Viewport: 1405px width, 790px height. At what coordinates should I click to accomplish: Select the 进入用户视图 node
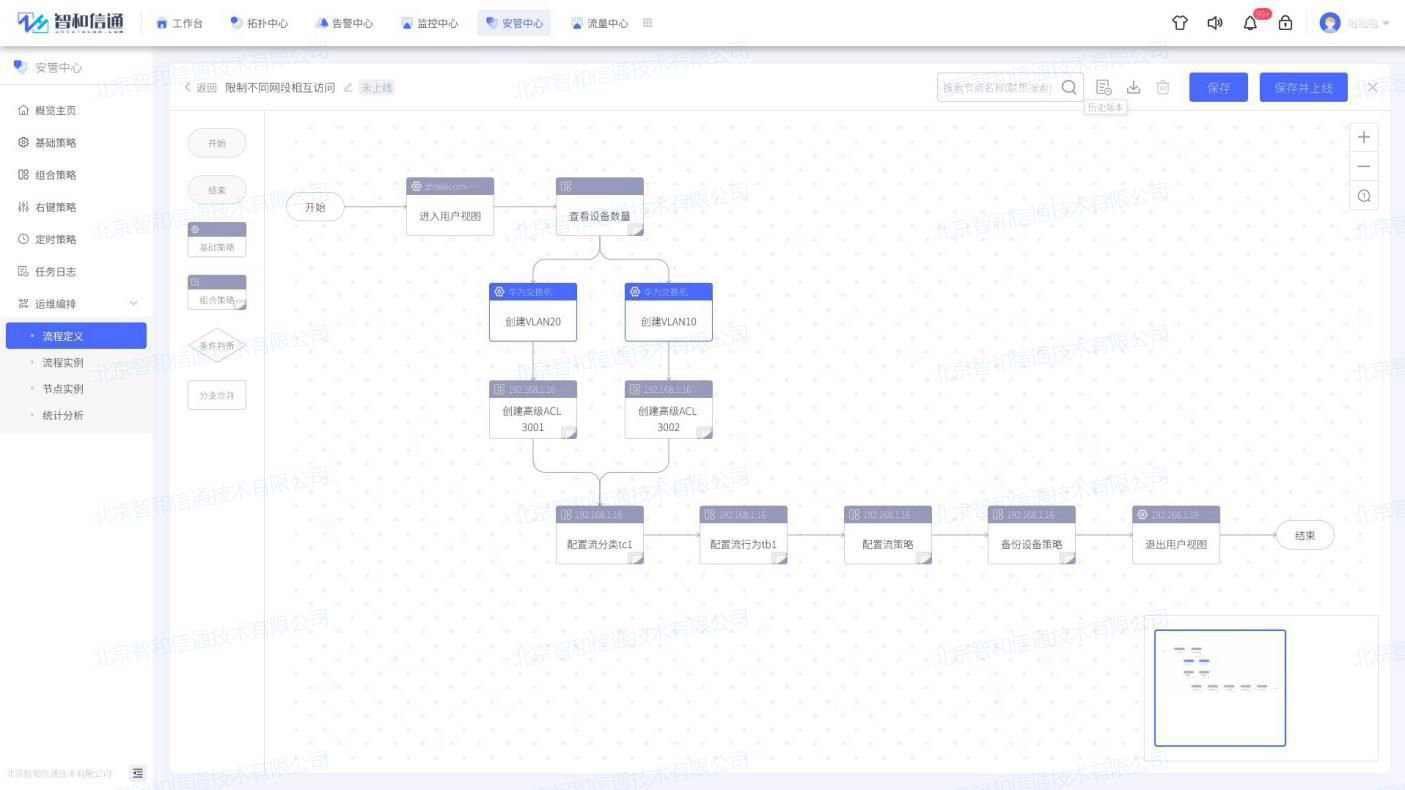tap(450, 207)
